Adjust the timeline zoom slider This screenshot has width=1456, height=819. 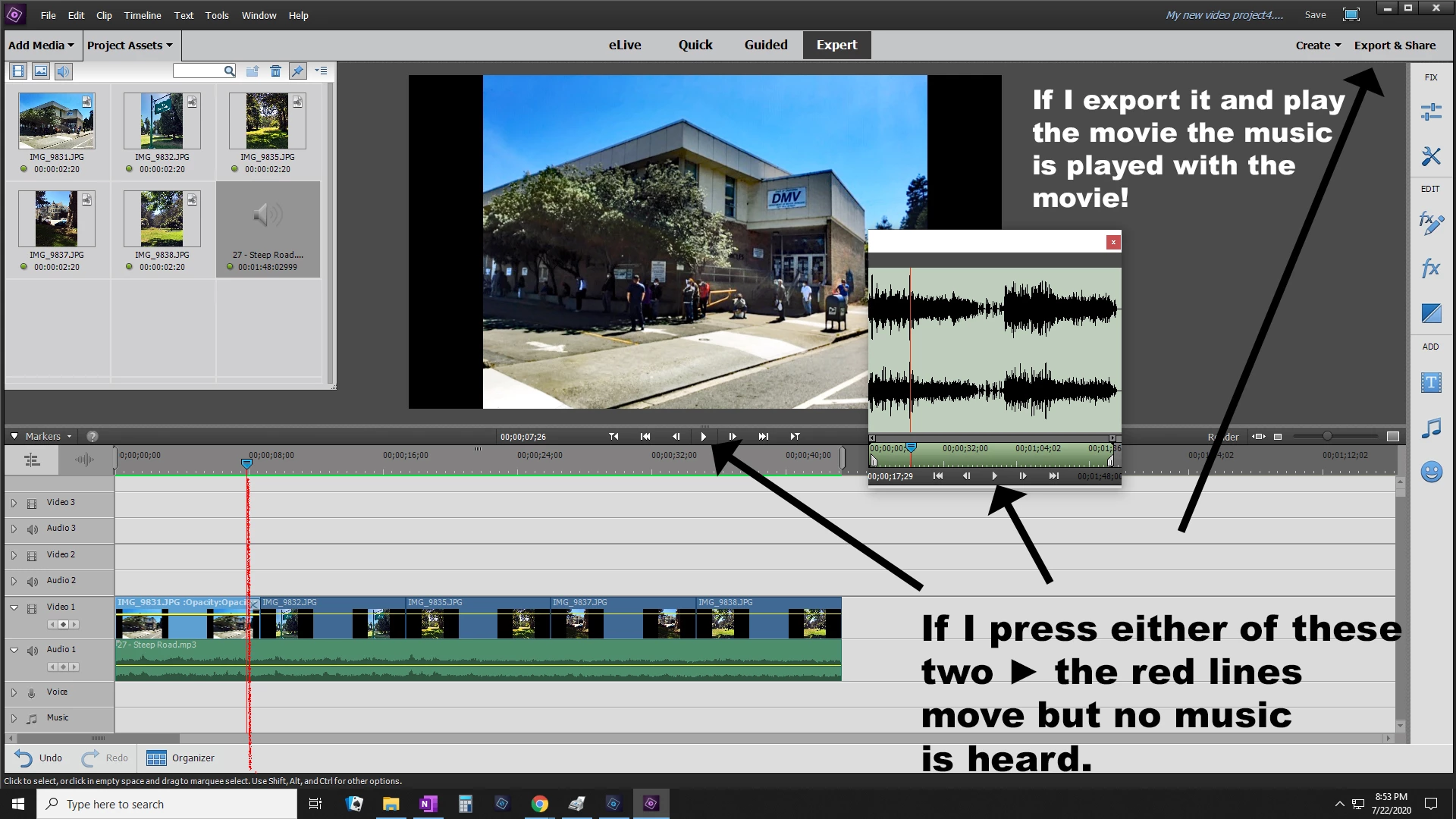pos(1327,436)
